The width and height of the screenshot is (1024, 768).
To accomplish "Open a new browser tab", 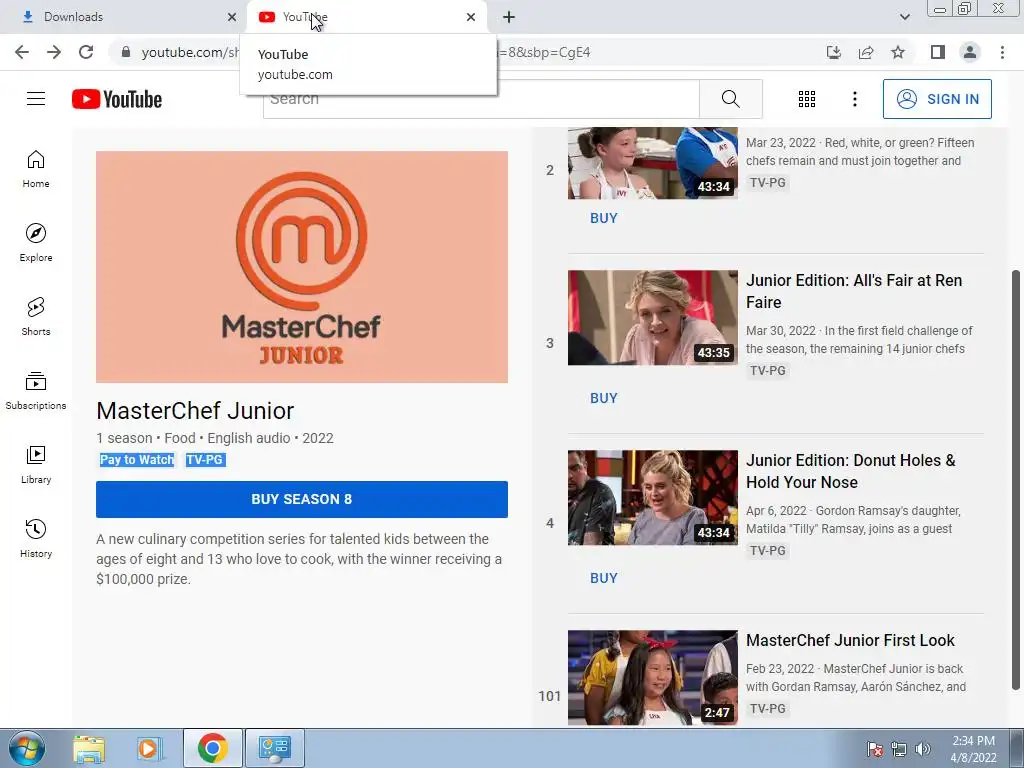I will point(509,17).
